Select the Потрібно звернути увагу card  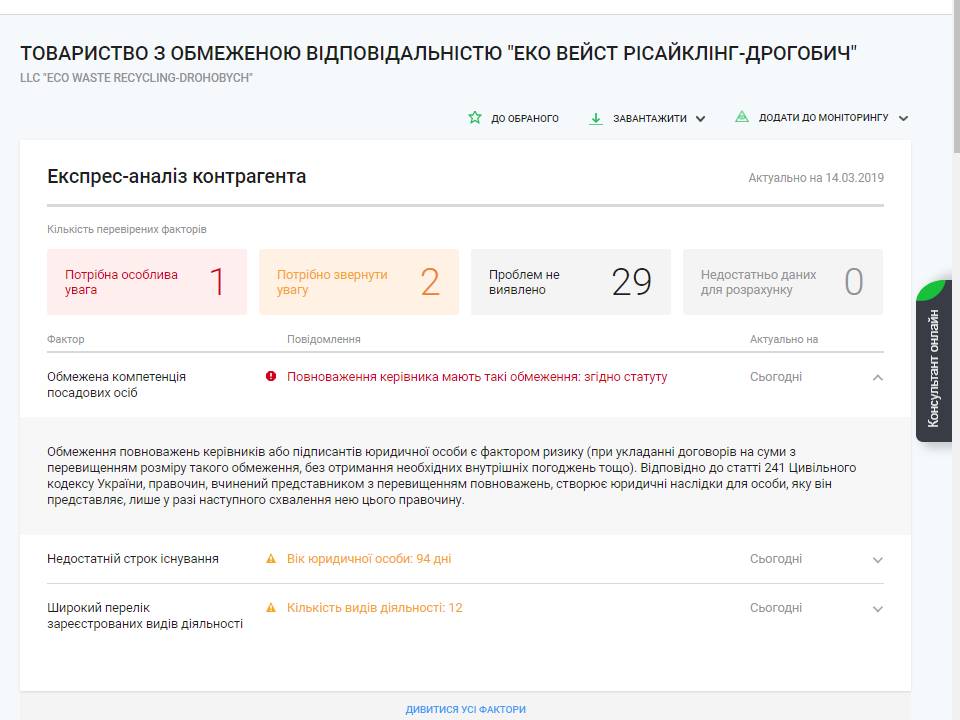tap(359, 282)
